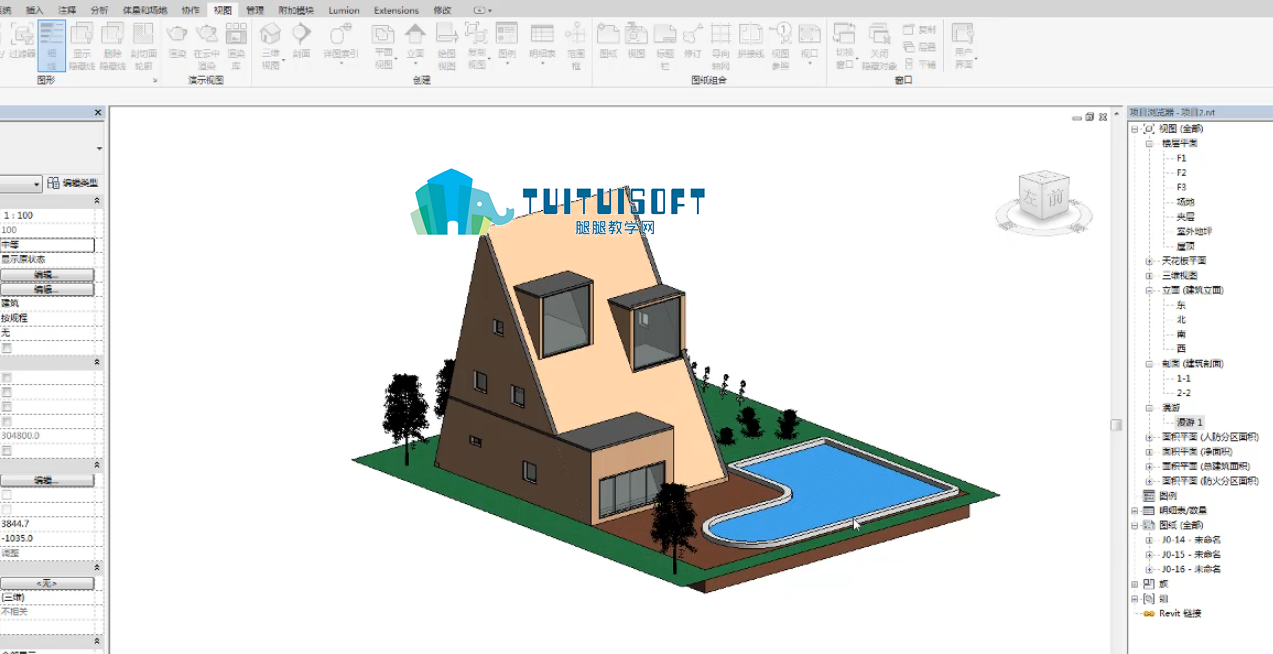Click the Properties panel close button
The width and height of the screenshot is (1273, 654).
(x=97, y=113)
